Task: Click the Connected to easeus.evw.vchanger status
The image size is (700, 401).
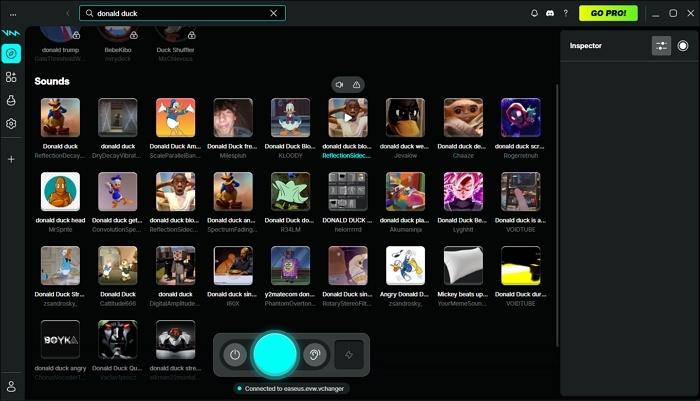Action: [291, 389]
